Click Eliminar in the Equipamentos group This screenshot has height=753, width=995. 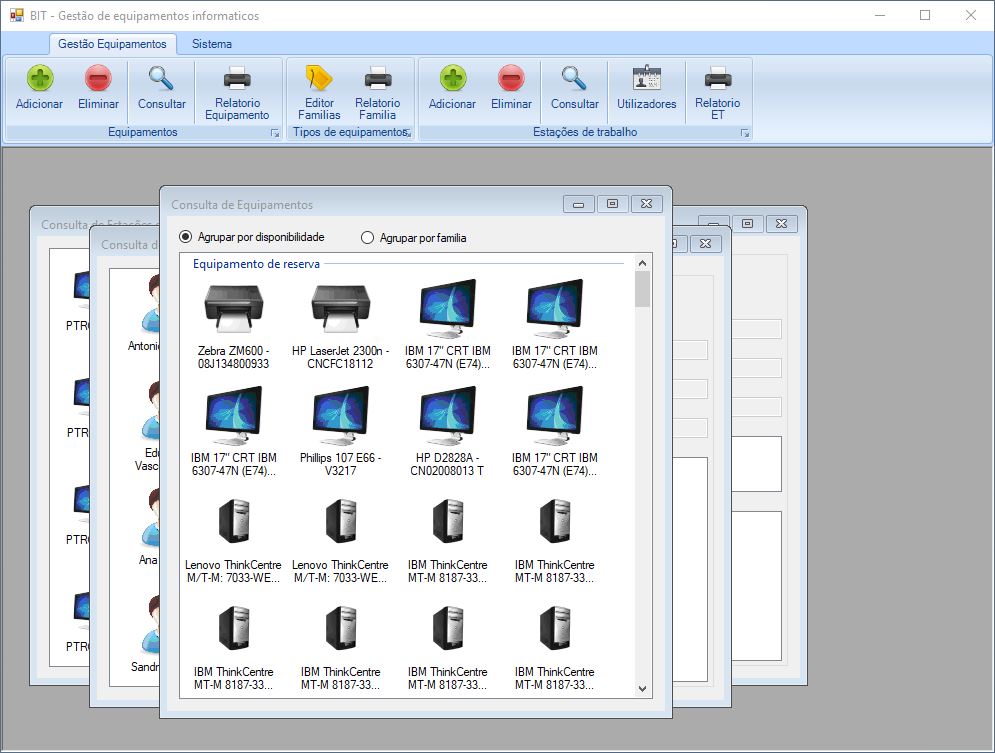click(98, 88)
